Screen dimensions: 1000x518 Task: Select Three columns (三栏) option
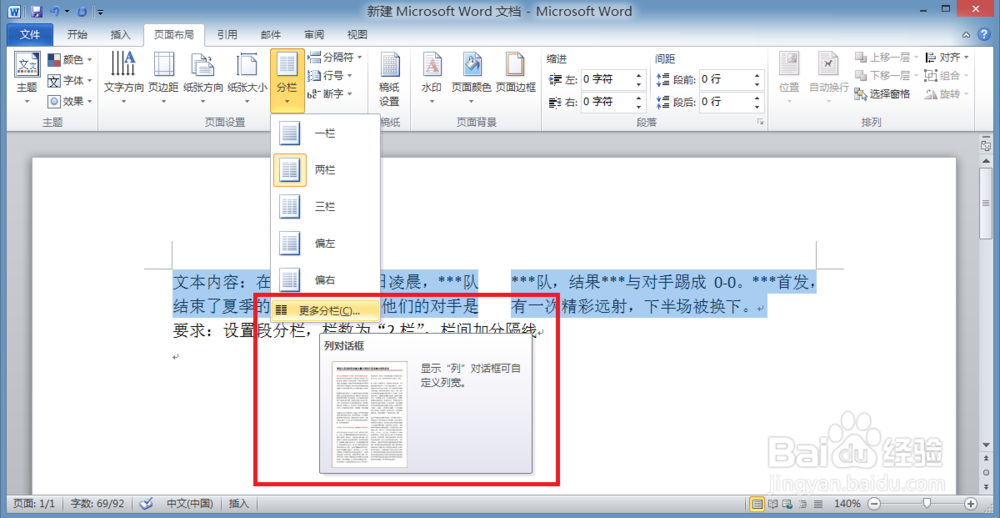coord(325,207)
